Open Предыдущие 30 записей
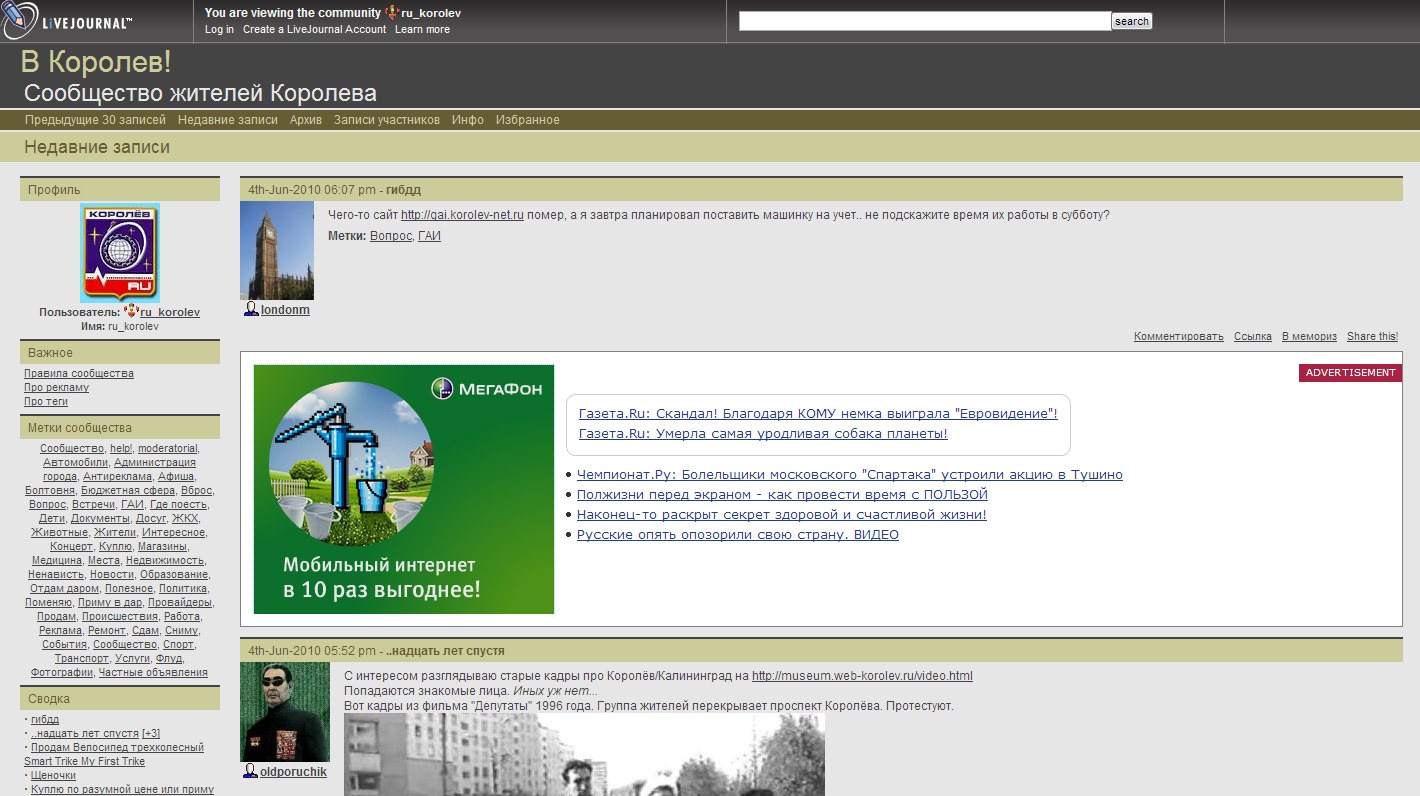The width and height of the screenshot is (1420, 796). click(x=95, y=120)
